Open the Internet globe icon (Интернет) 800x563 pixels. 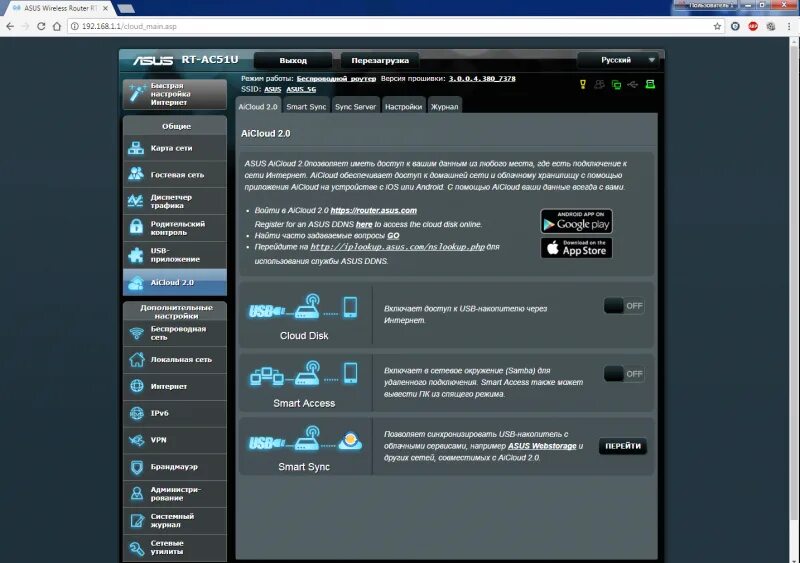[136, 386]
